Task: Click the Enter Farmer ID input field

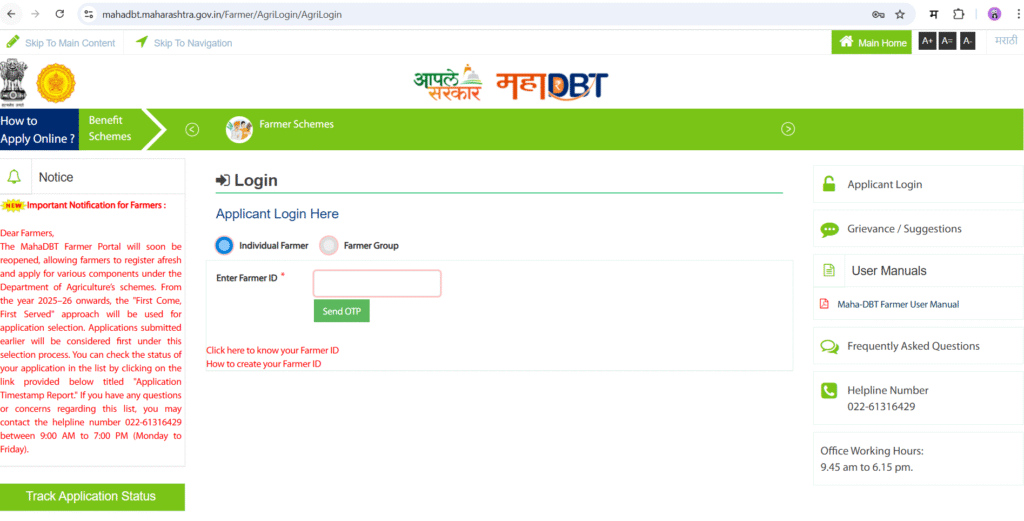Action: tap(377, 283)
